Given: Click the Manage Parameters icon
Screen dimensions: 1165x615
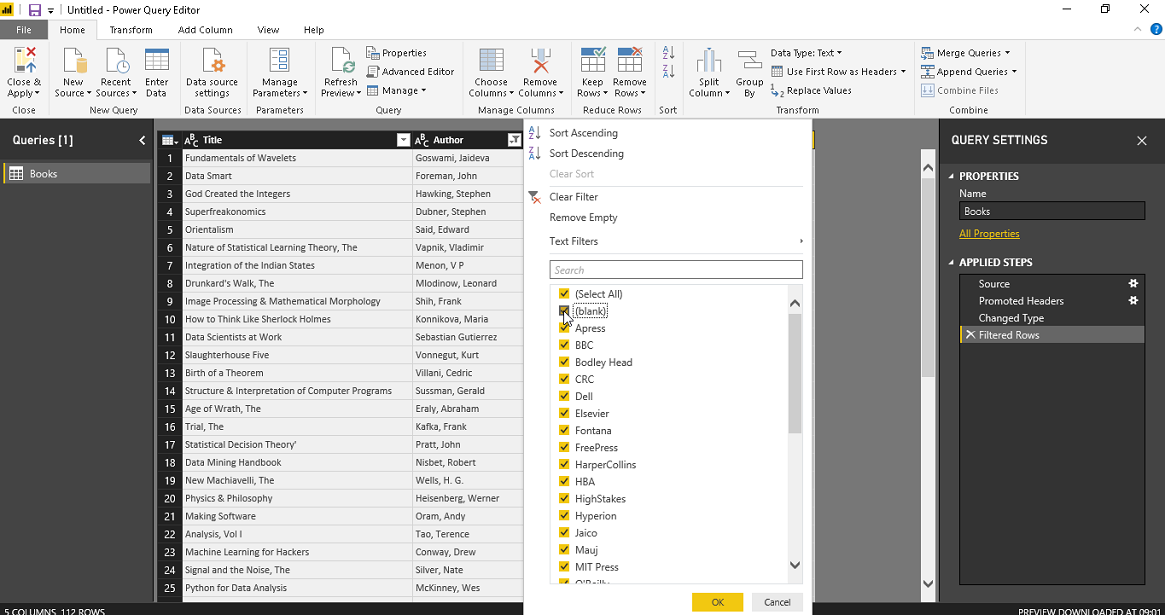Looking at the screenshot, I should pos(279,60).
